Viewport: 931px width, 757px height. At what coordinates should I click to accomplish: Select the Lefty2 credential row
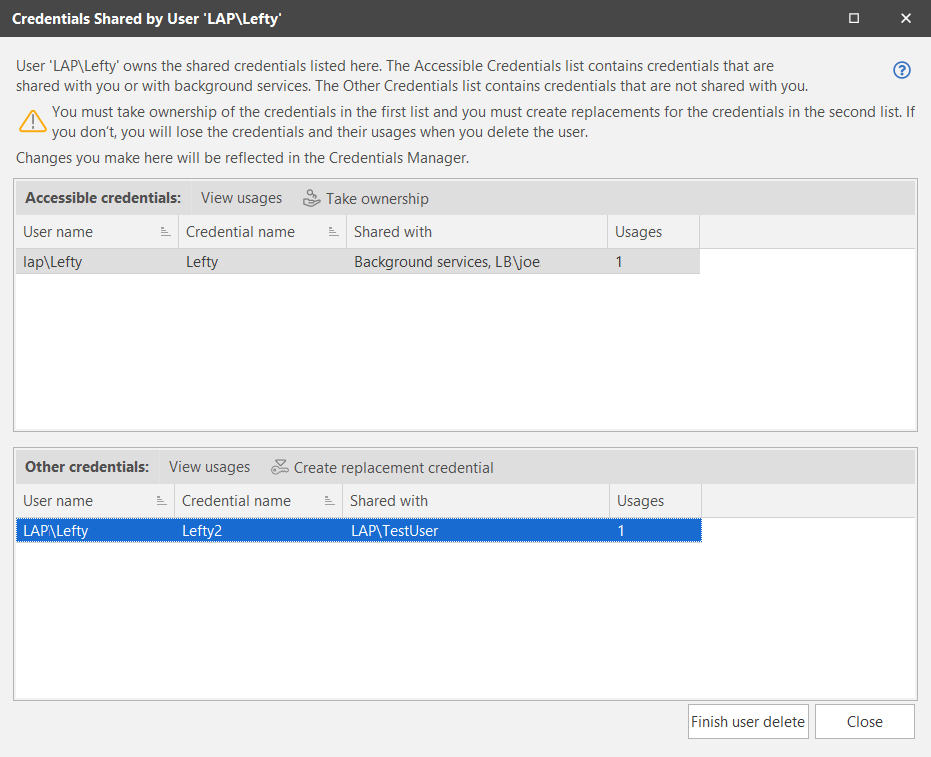tap(359, 531)
